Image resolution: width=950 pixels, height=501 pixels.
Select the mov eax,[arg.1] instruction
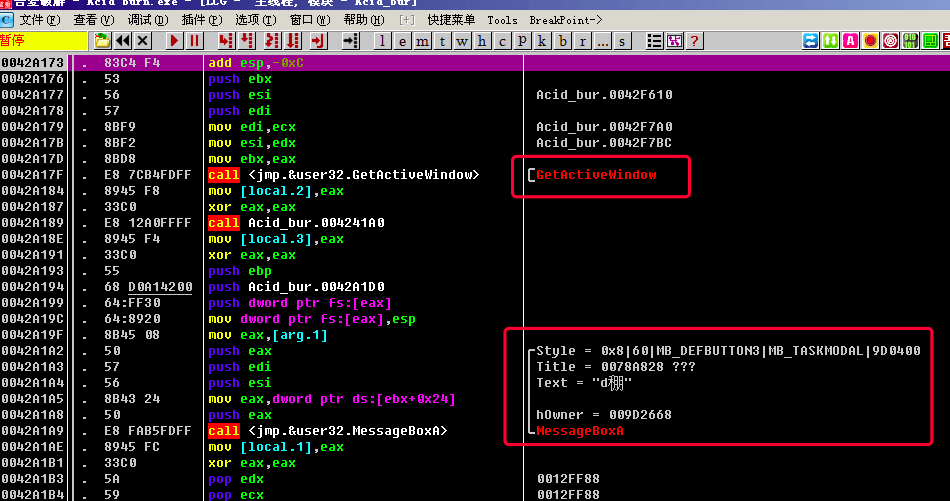[x=268, y=335]
